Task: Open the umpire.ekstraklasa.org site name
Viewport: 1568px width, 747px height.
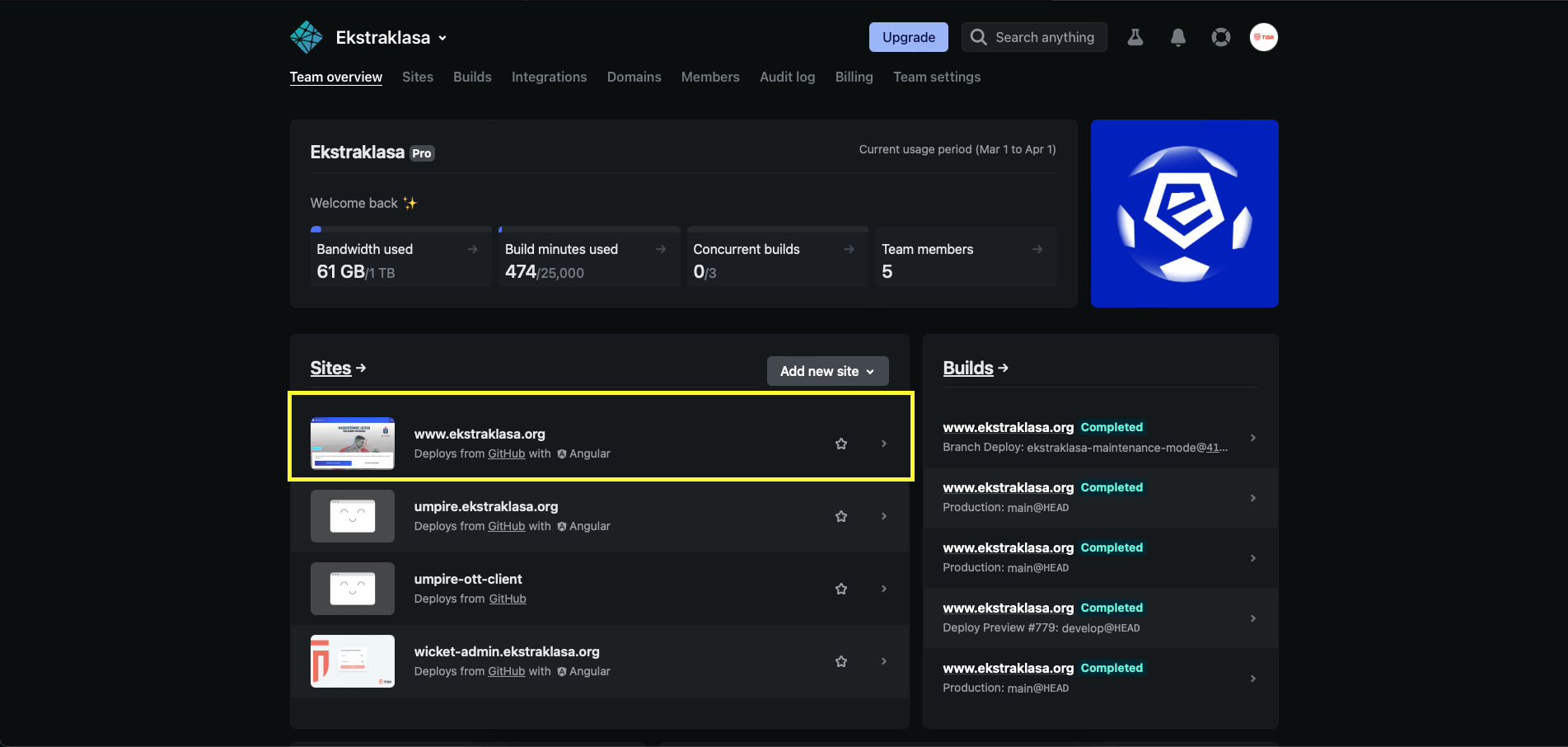Action: pyautogui.click(x=486, y=506)
